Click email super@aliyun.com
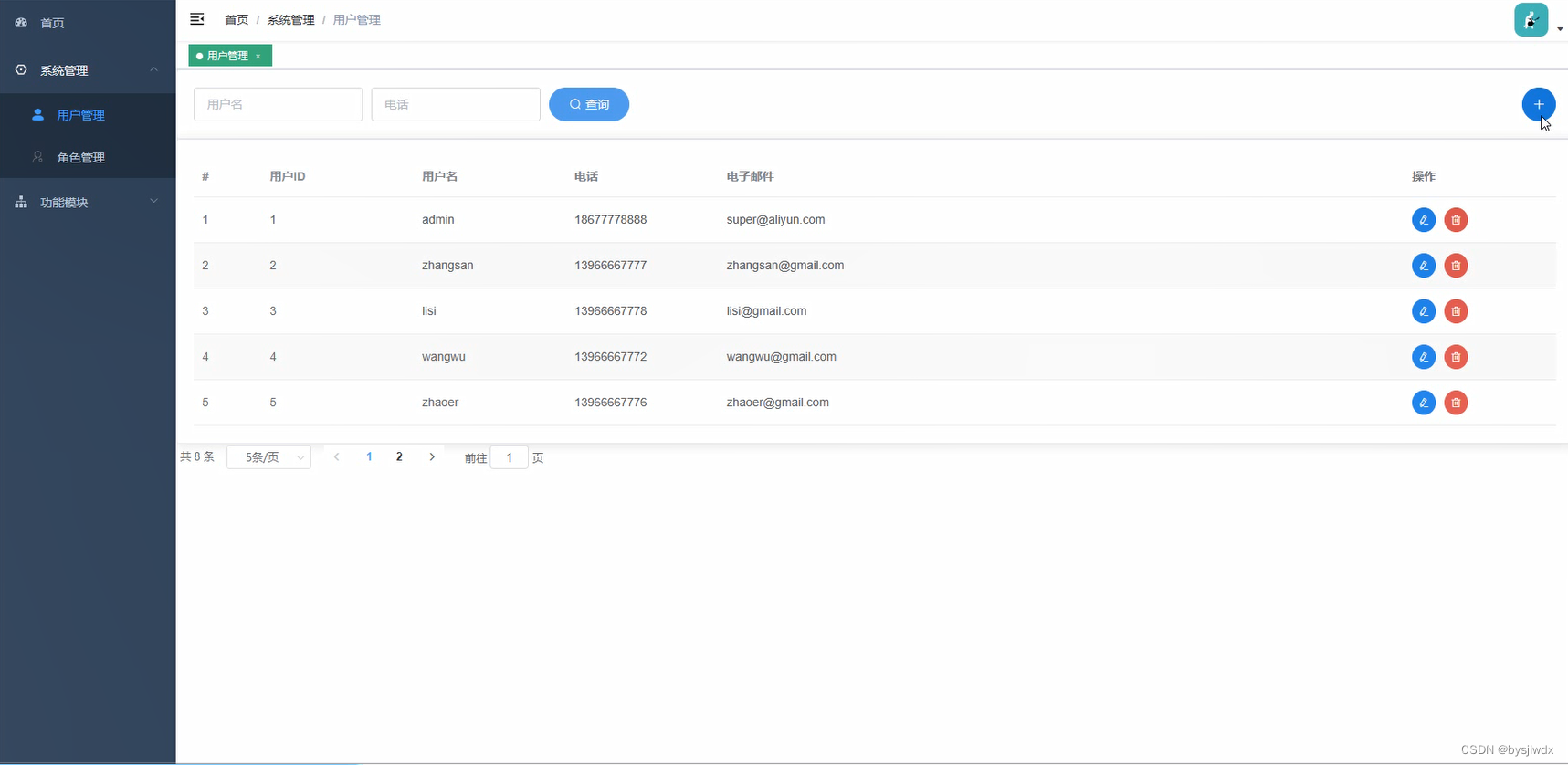 point(776,220)
